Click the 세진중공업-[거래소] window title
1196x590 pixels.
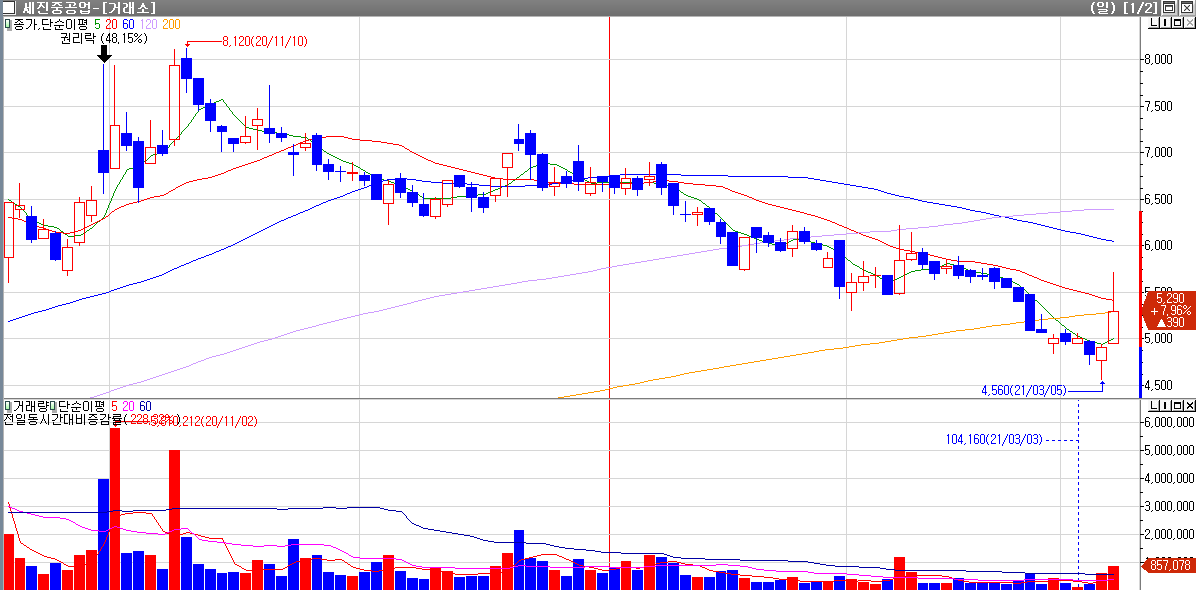click(x=90, y=8)
